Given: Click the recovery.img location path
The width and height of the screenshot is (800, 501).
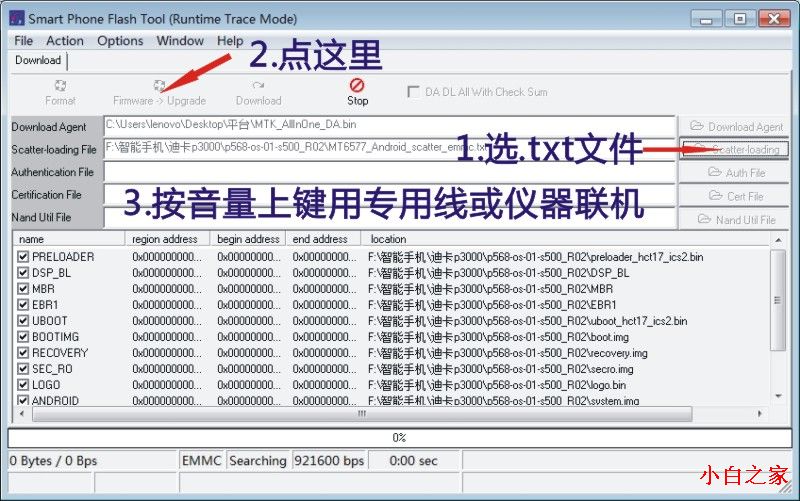Looking at the screenshot, I should tap(508, 353).
